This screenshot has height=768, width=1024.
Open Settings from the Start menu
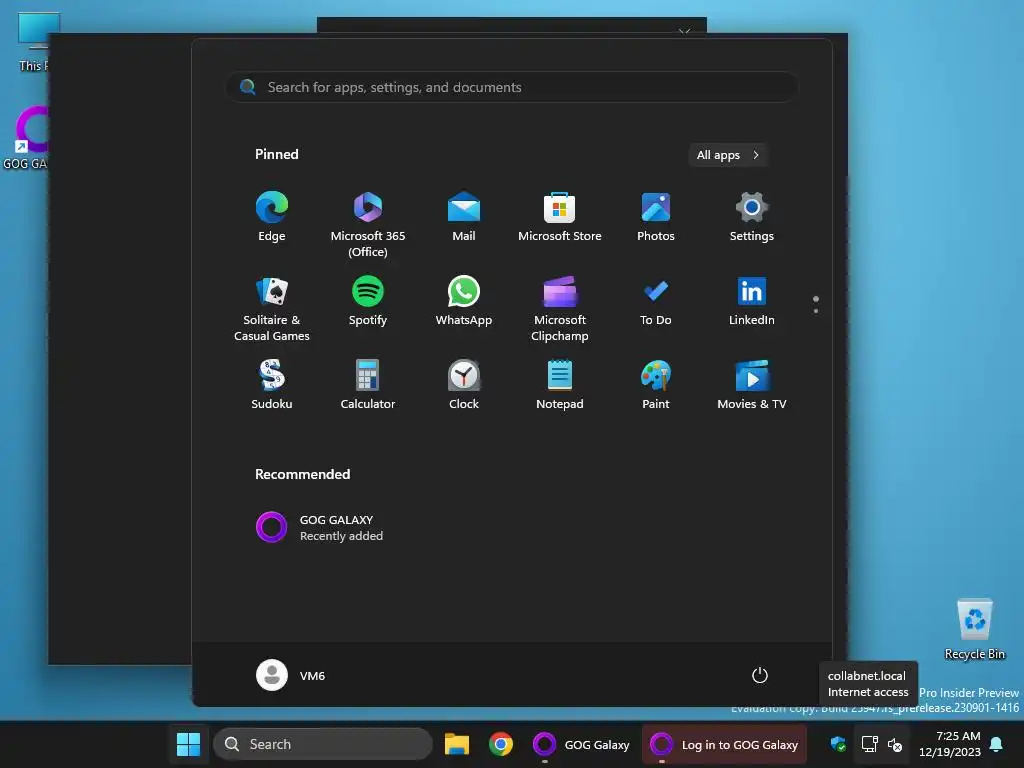coord(752,217)
